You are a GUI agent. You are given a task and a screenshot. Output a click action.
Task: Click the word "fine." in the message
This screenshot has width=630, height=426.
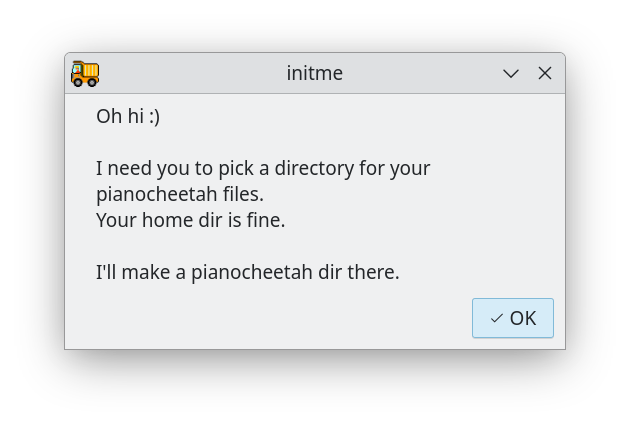(x=265, y=220)
